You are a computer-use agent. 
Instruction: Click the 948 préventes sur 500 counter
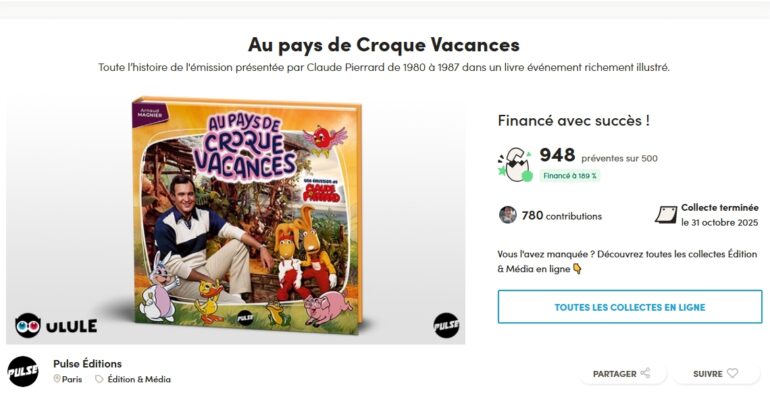(598, 156)
